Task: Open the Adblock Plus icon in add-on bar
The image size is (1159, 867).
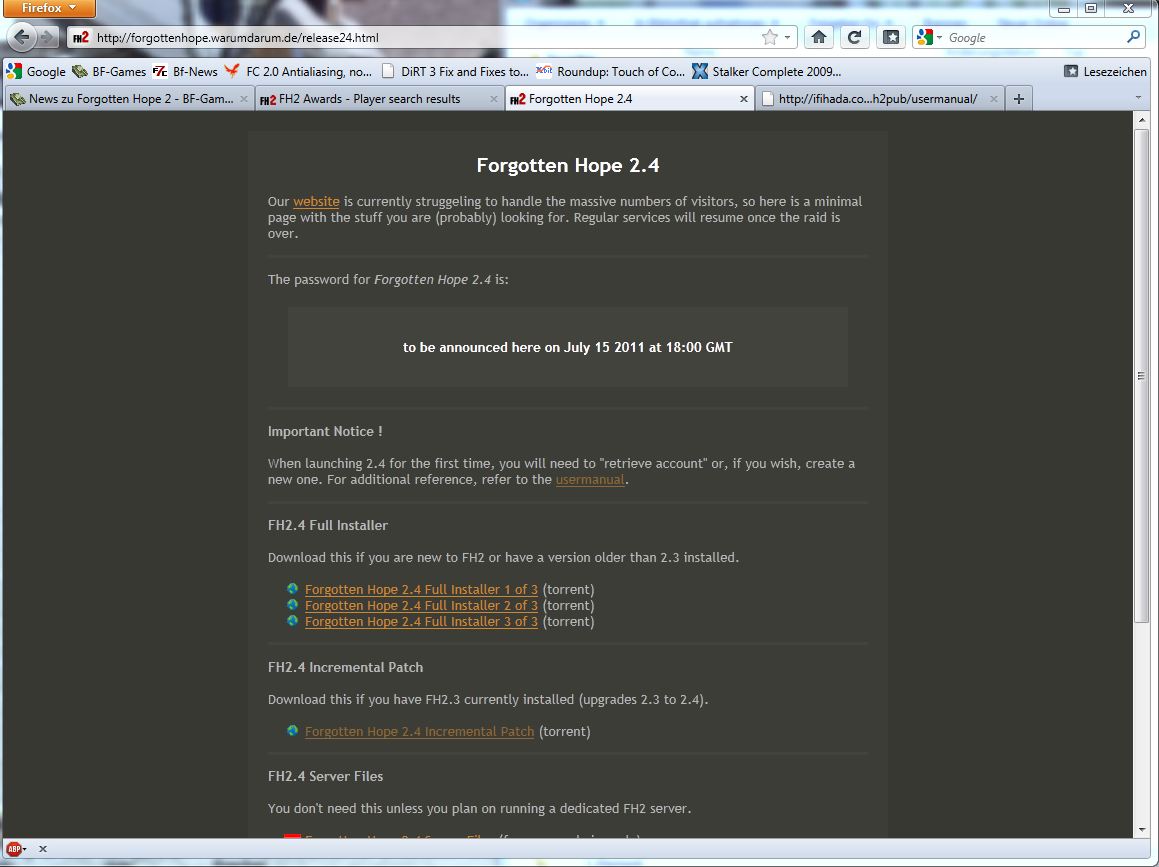Action: [x=14, y=849]
